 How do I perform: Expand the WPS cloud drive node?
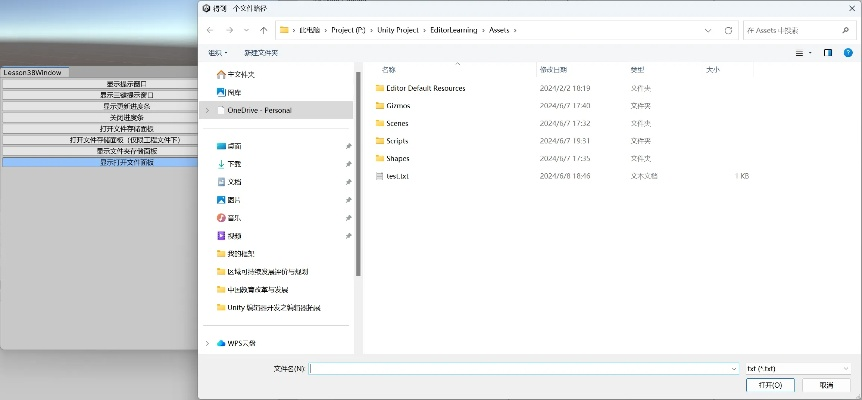207,343
